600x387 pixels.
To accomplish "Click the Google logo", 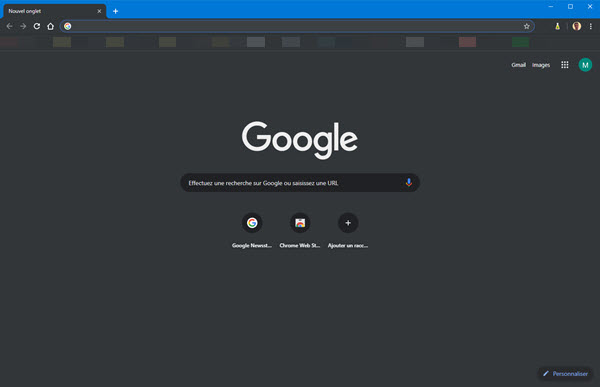I will coord(300,140).
